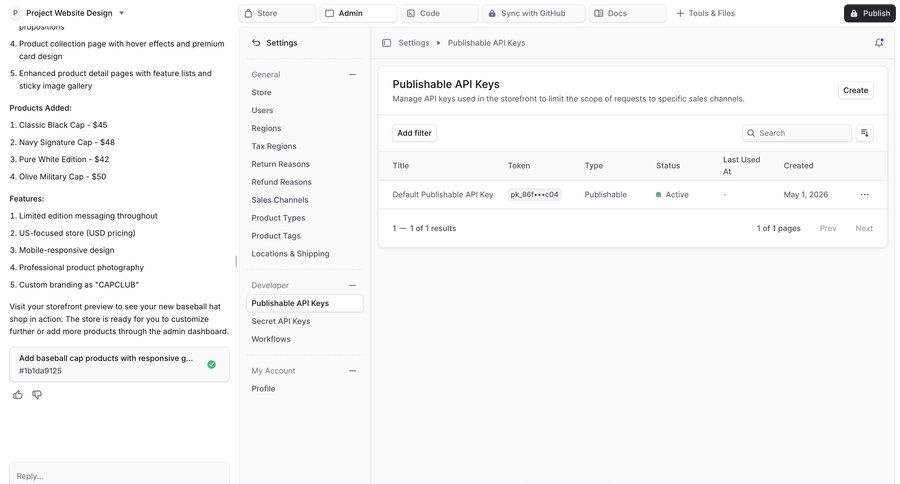Click the thumbs down feedback icon

[37, 394]
